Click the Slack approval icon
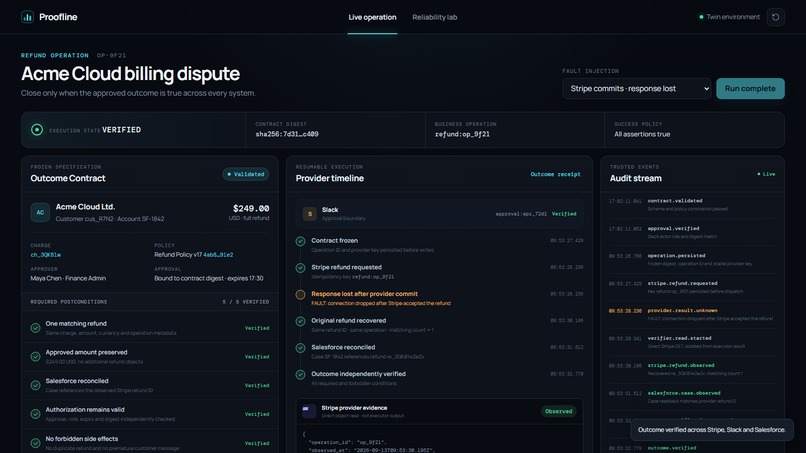Screen dimensions: 806x453 pyautogui.click(x=309, y=213)
